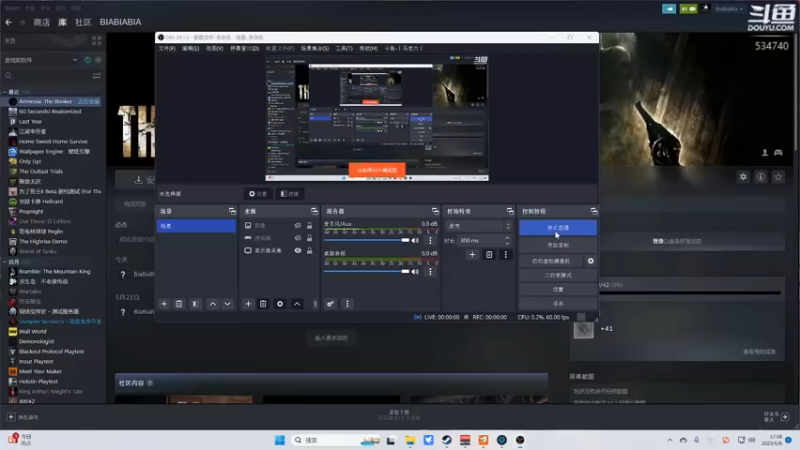The height and width of the screenshot is (450, 800).
Task: Click 启动虚拟摄像机 start virtual camera button
Action: click(551, 261)
